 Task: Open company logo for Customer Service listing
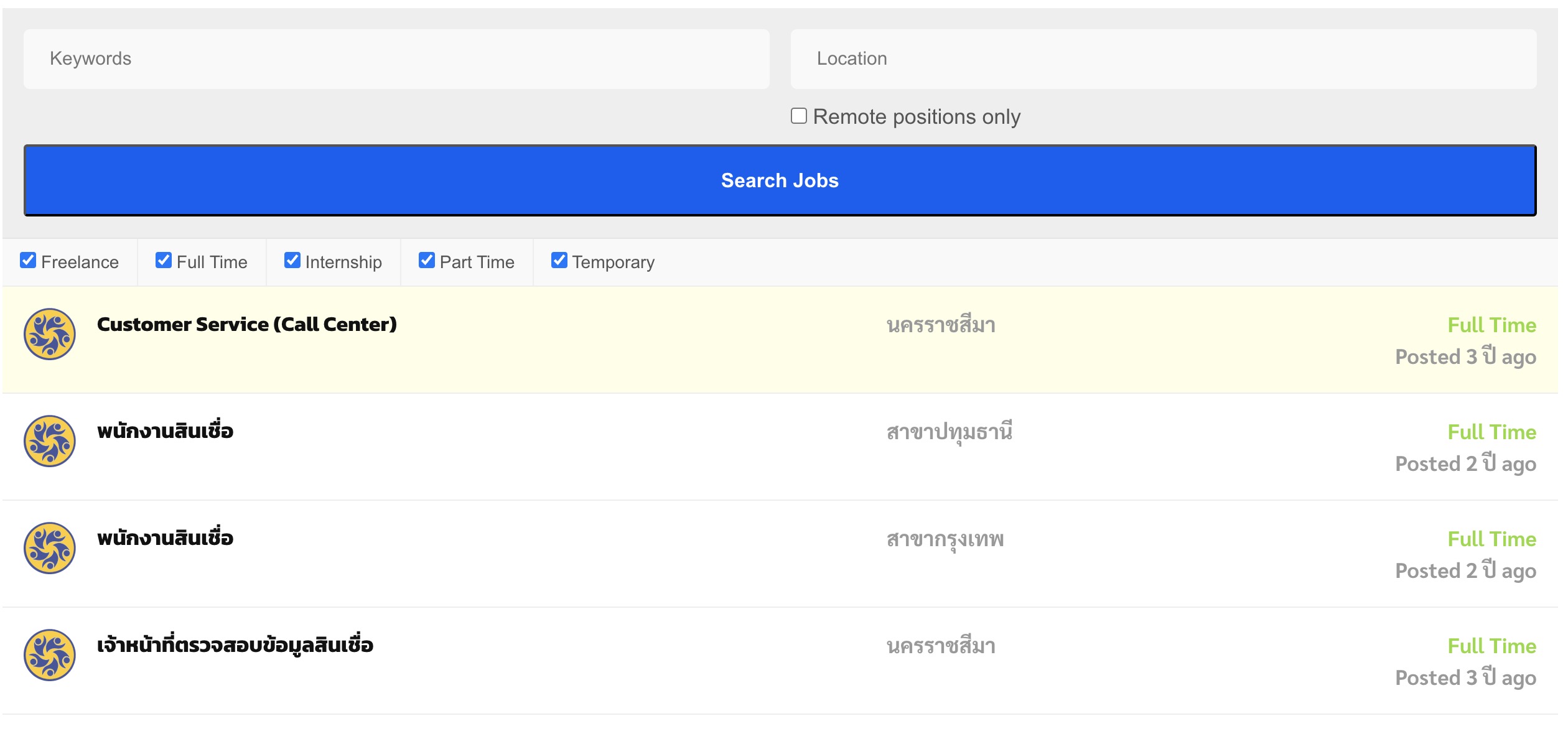tap(50, 335)
